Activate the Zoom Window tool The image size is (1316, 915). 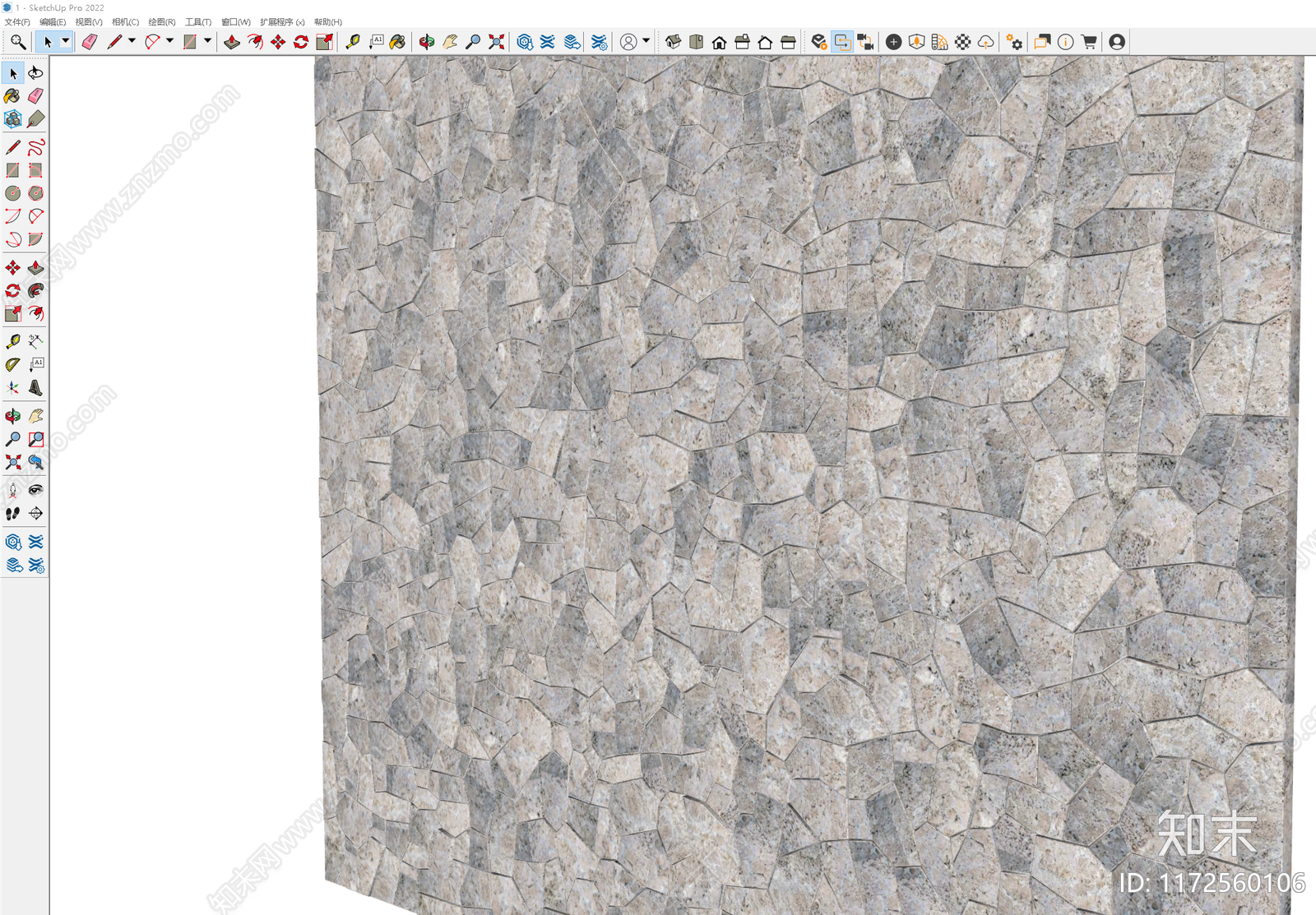35,439
